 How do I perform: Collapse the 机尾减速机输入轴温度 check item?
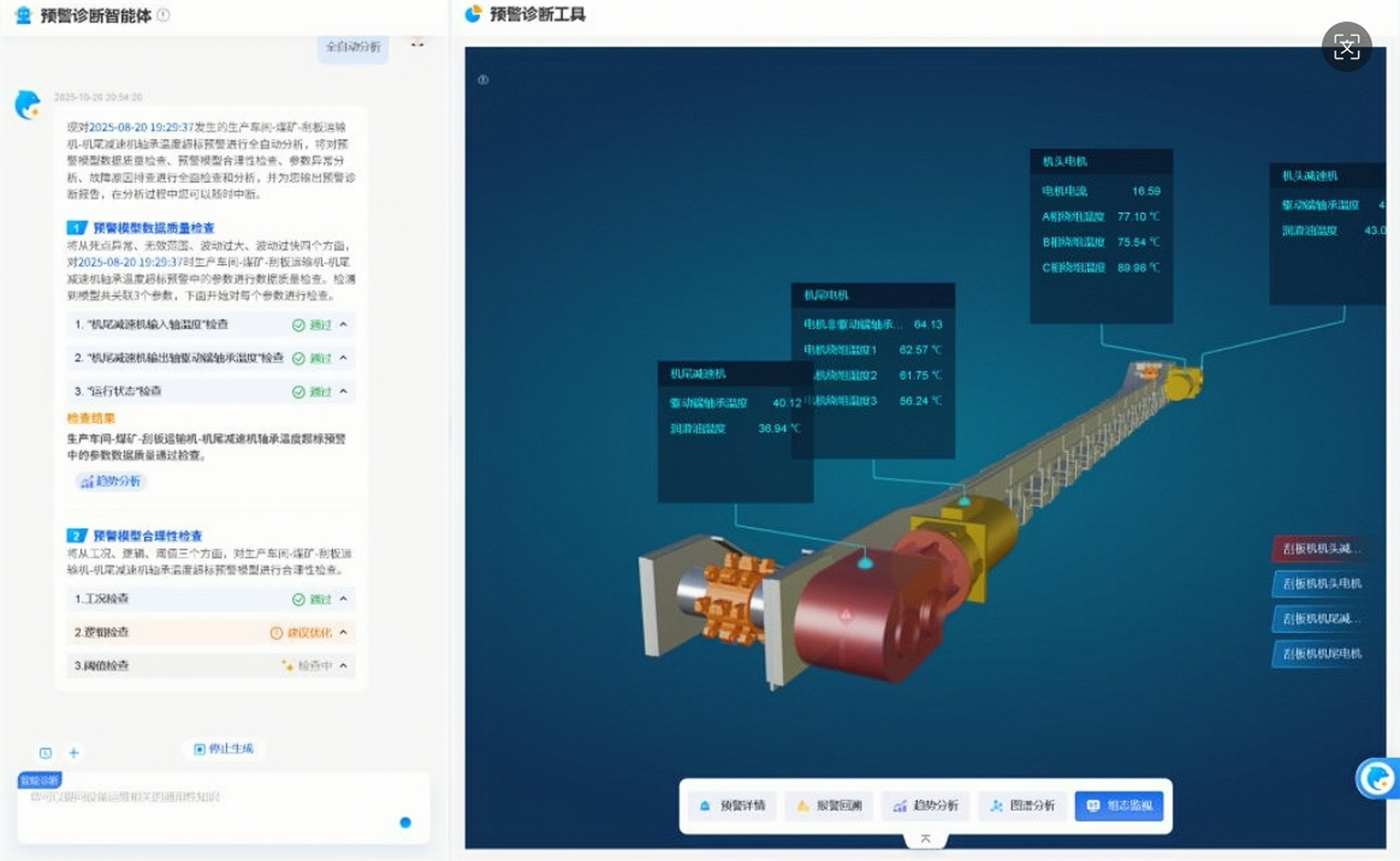pos(343,325)
